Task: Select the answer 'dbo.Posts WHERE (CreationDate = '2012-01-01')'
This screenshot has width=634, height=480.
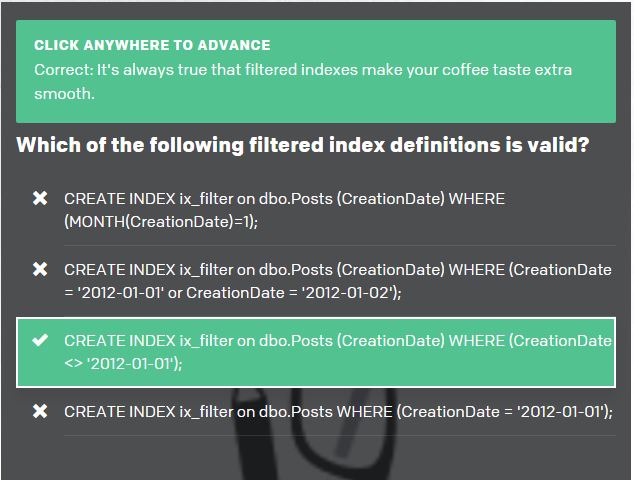Action: click(x=338, y=411)
